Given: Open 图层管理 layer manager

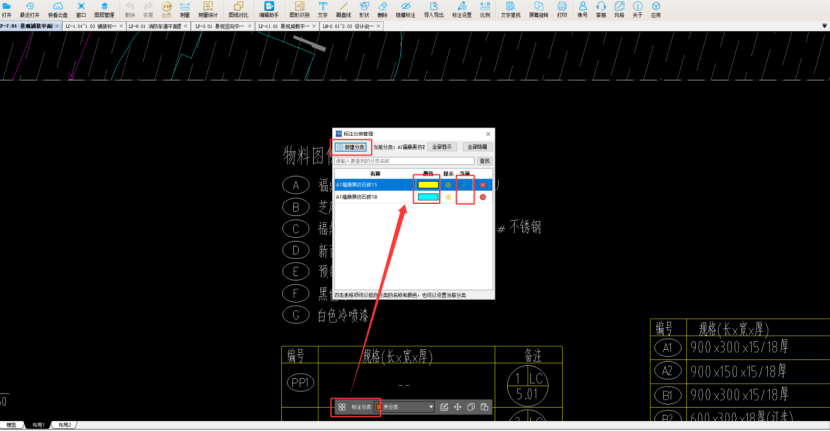Looking at the screenshot, I should click(104, 9).
